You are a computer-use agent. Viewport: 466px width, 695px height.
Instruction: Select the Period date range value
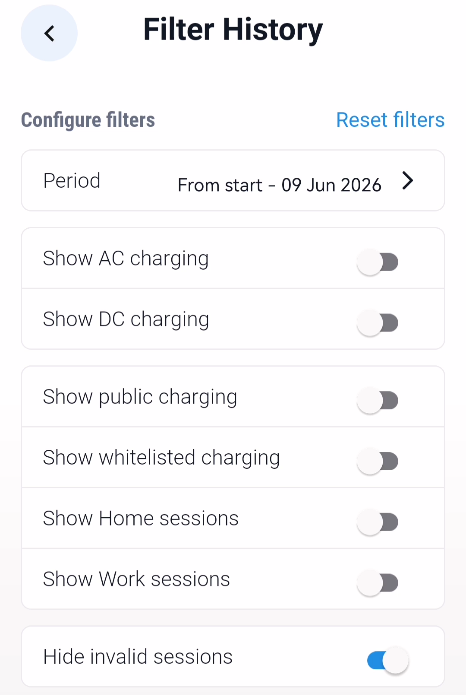pyautogui.click(x=279, y=185)
